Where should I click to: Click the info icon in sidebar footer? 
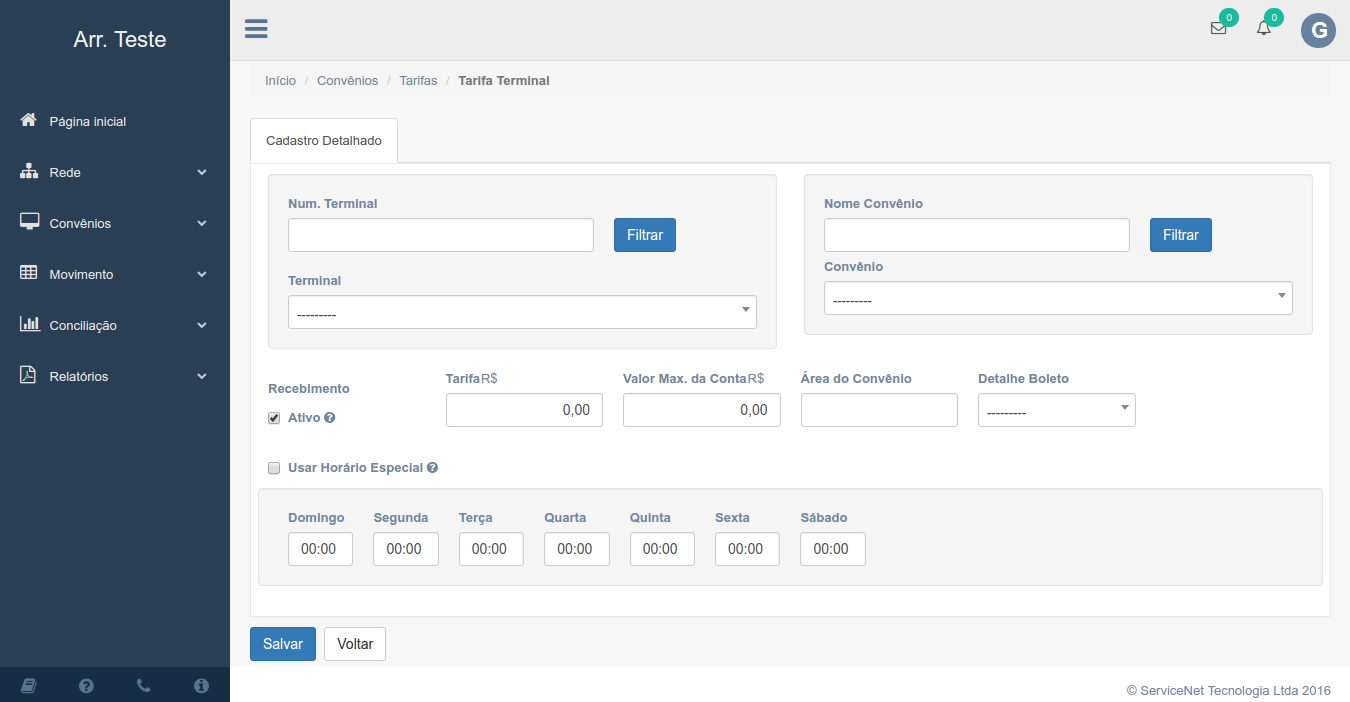[x=201, y=685]
